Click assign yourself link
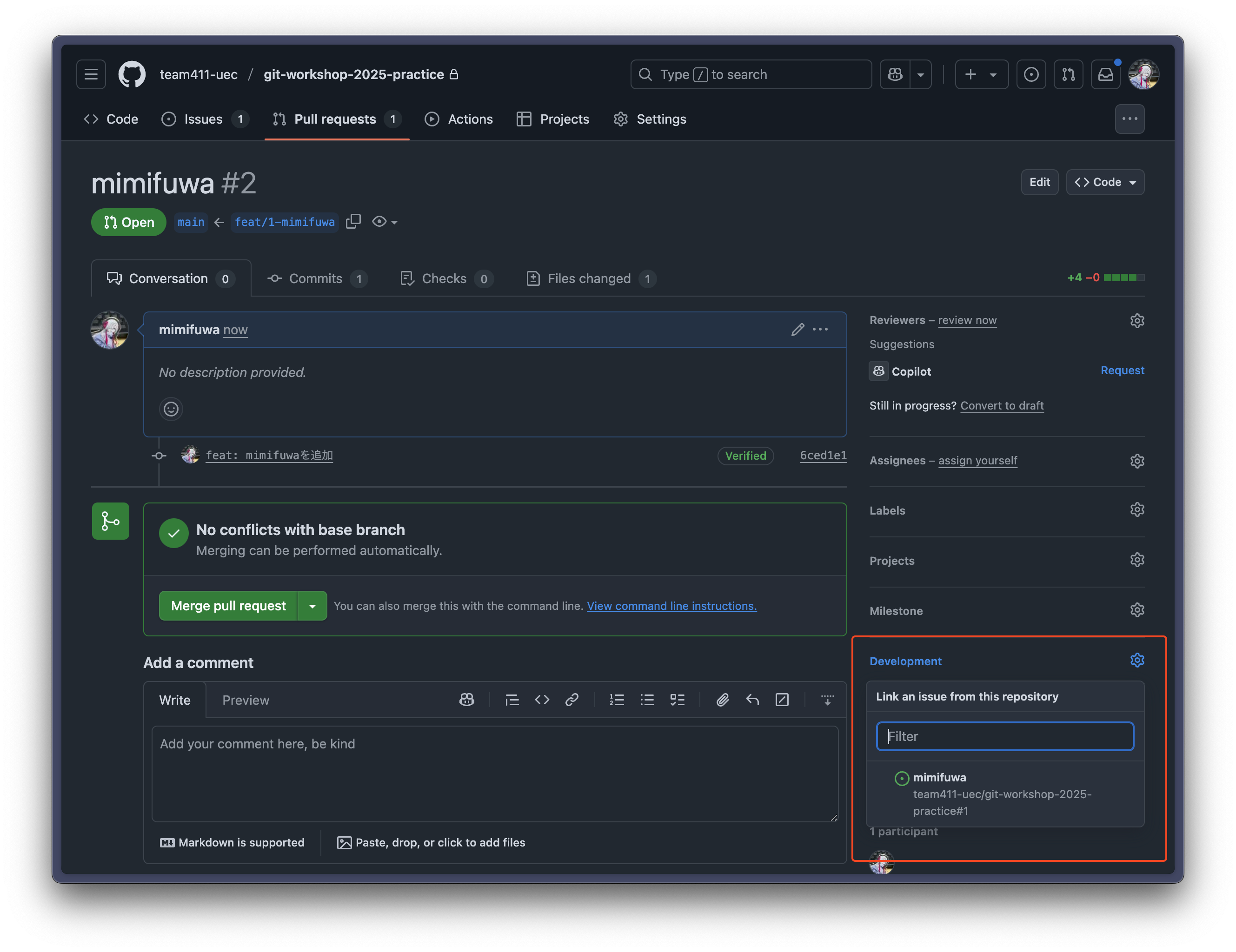The height and width of the screenshot is (952, 1236). tap(977, 461)
